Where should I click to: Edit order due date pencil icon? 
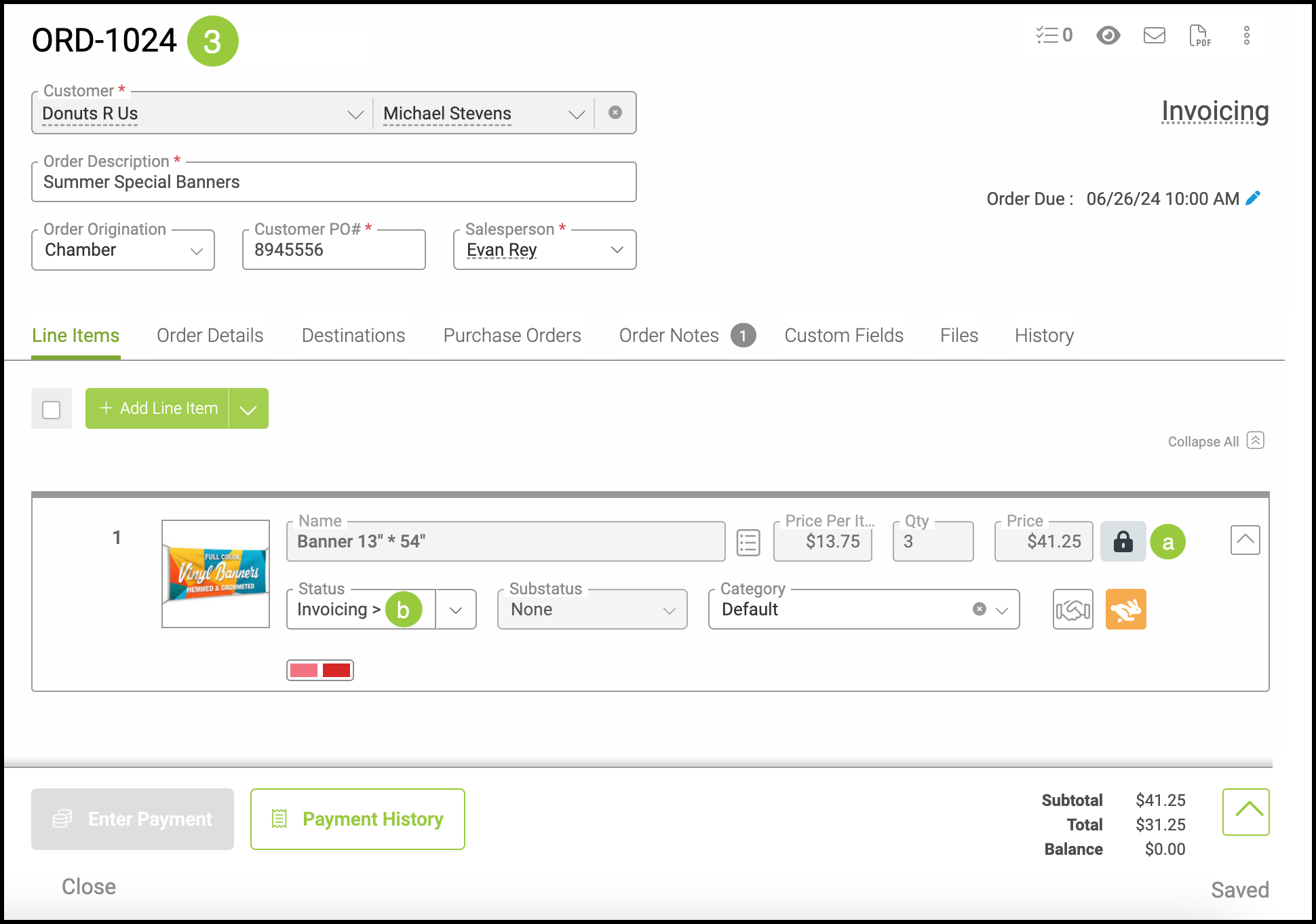click(x=1254, y=198)
